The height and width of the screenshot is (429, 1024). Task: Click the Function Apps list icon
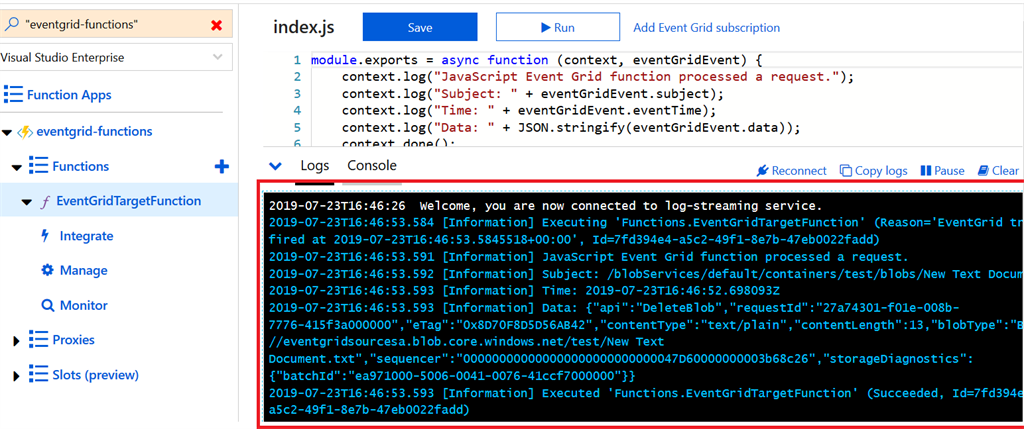click(13, 95)
